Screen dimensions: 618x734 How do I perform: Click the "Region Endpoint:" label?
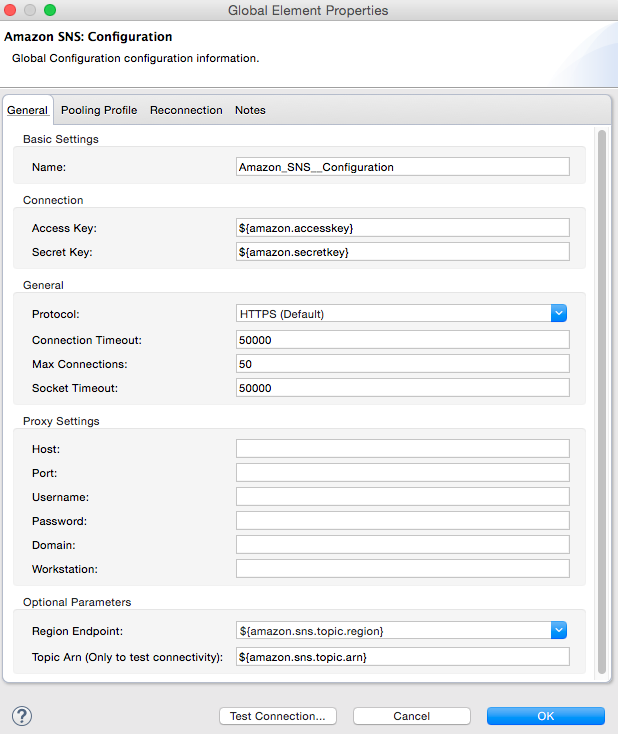(77, 631)
